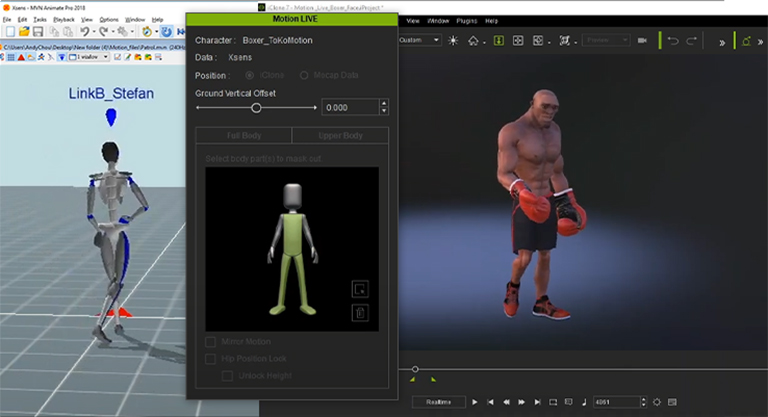The image size is (768, 417).
Task: Select the Mocap Data radio button
Action: (x=304, y=75)
